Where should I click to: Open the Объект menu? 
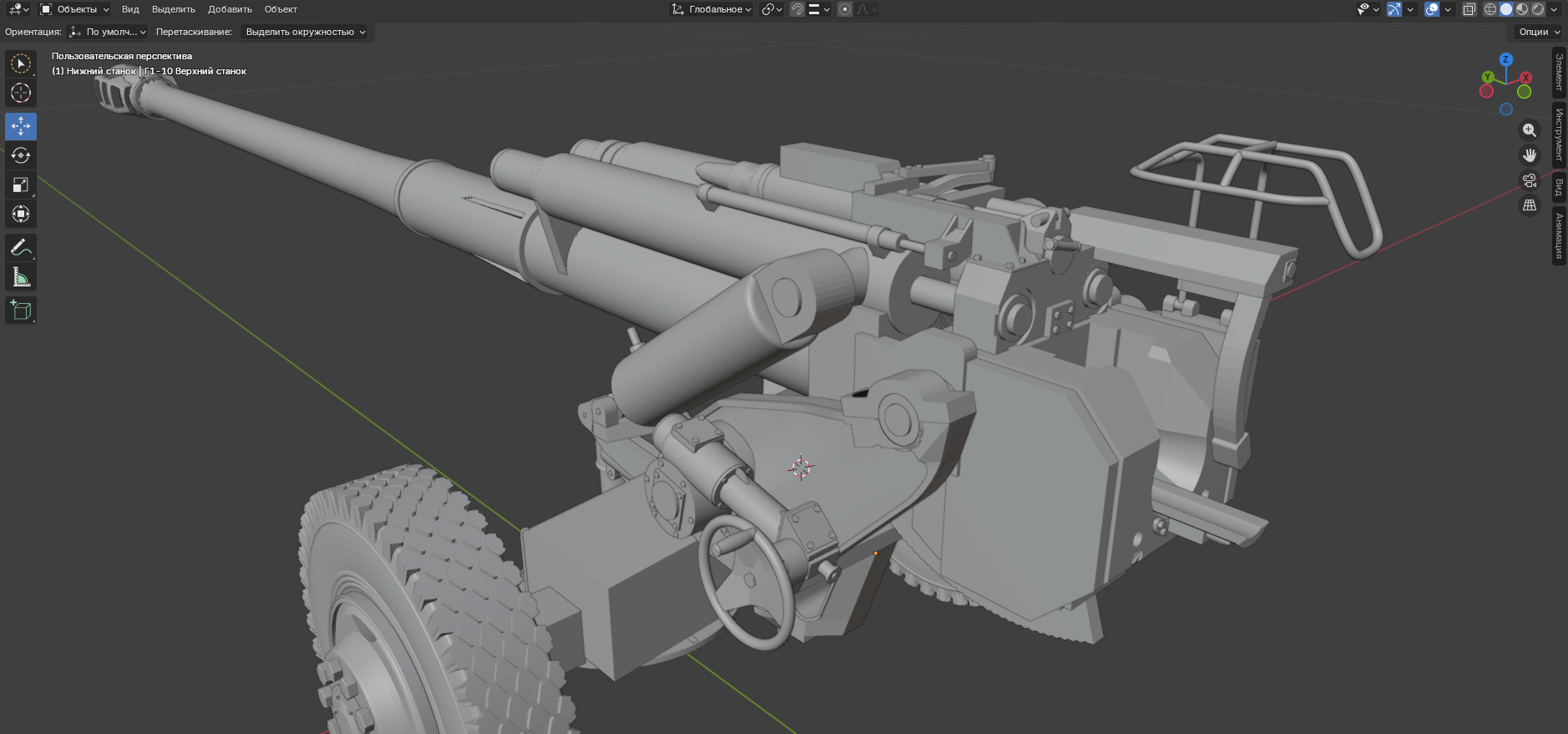tap(281, 9)
